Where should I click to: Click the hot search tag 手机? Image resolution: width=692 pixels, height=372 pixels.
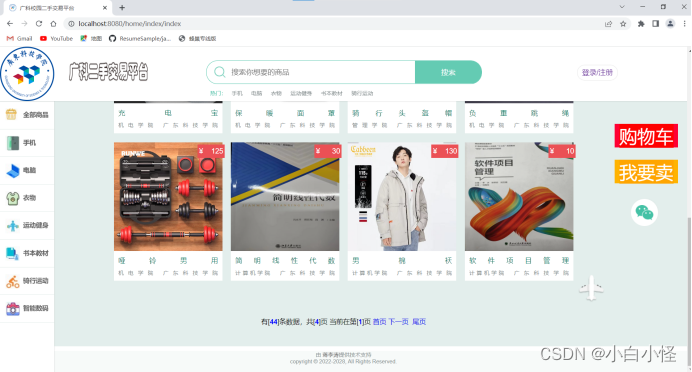(x=237, y=94)
